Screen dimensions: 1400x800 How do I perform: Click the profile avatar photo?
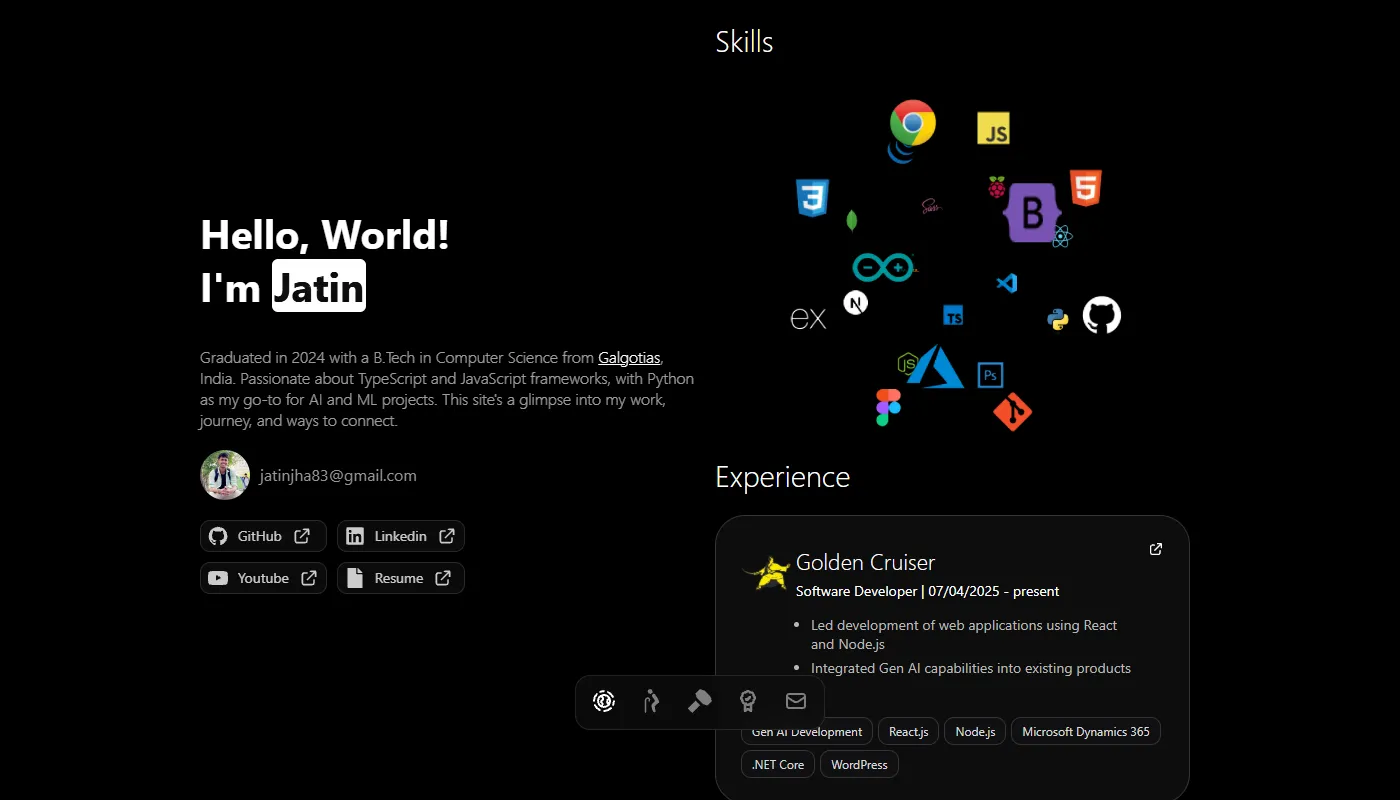(225, 475)
